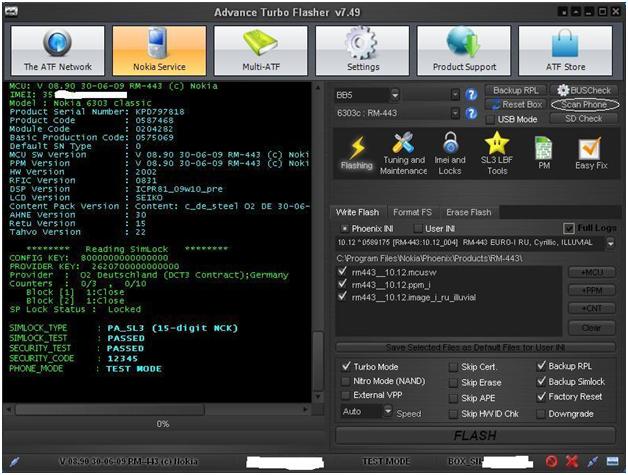
Task: Enable Skip APE checkbox
Action: (453, 398)
